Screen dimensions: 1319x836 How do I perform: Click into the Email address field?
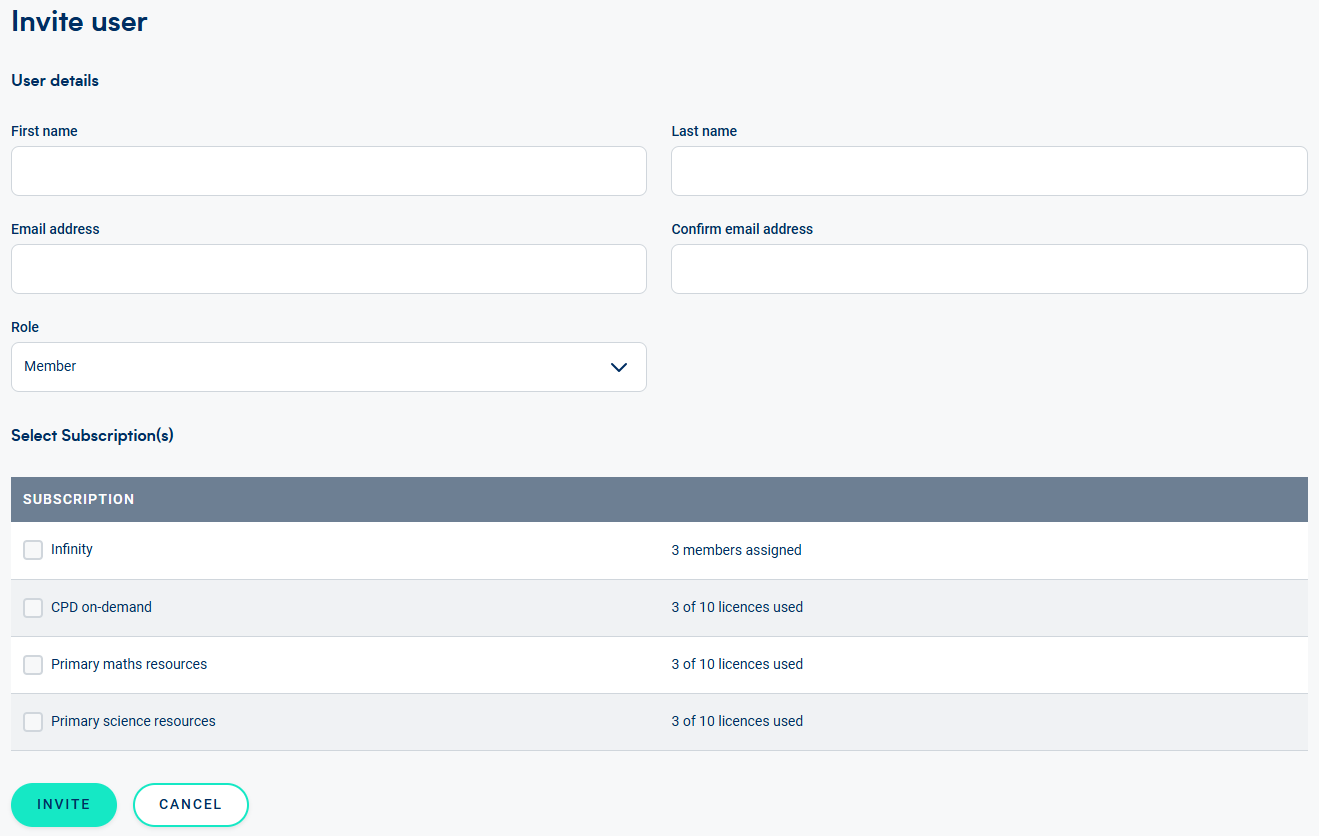[328, 269]
